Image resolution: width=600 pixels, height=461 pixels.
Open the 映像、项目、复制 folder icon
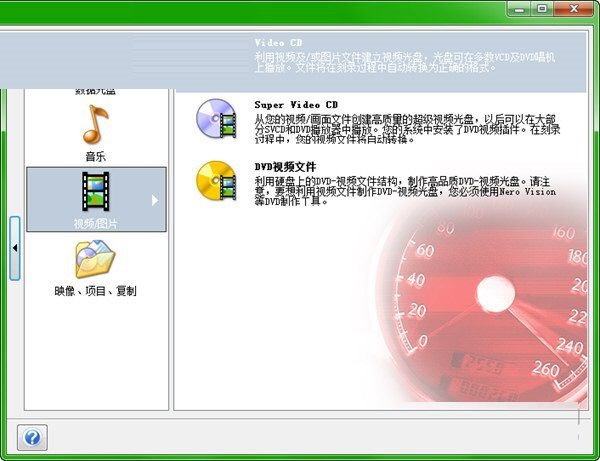coord(95,260)
